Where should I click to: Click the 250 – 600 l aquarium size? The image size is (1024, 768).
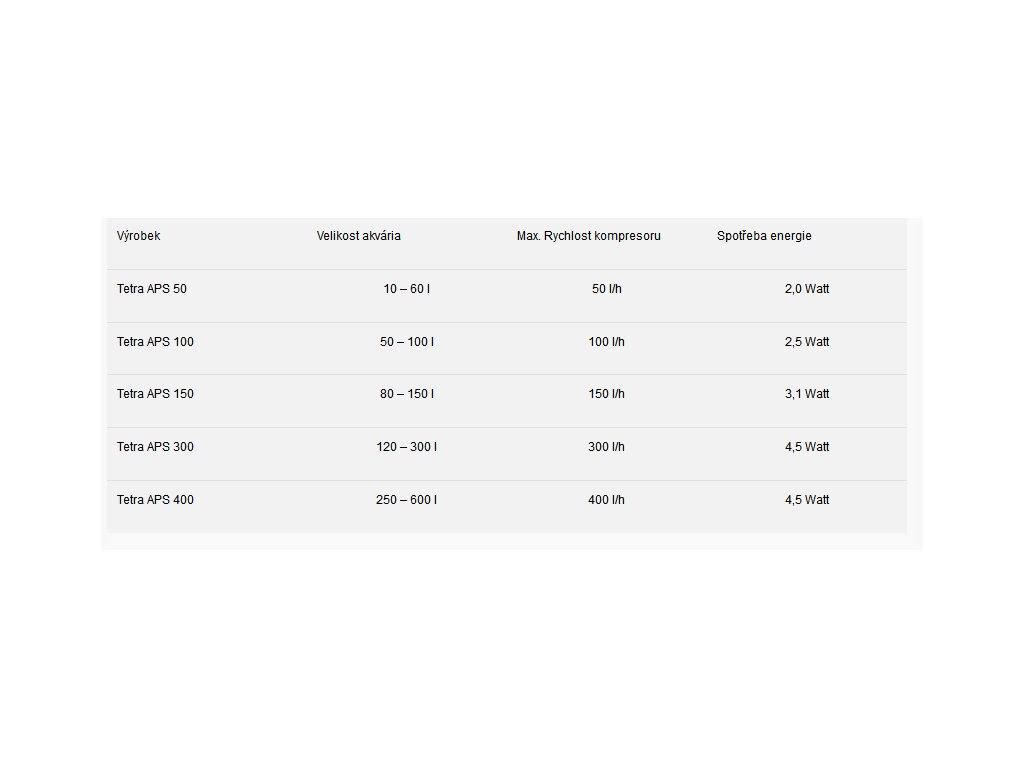coord(407,500)
